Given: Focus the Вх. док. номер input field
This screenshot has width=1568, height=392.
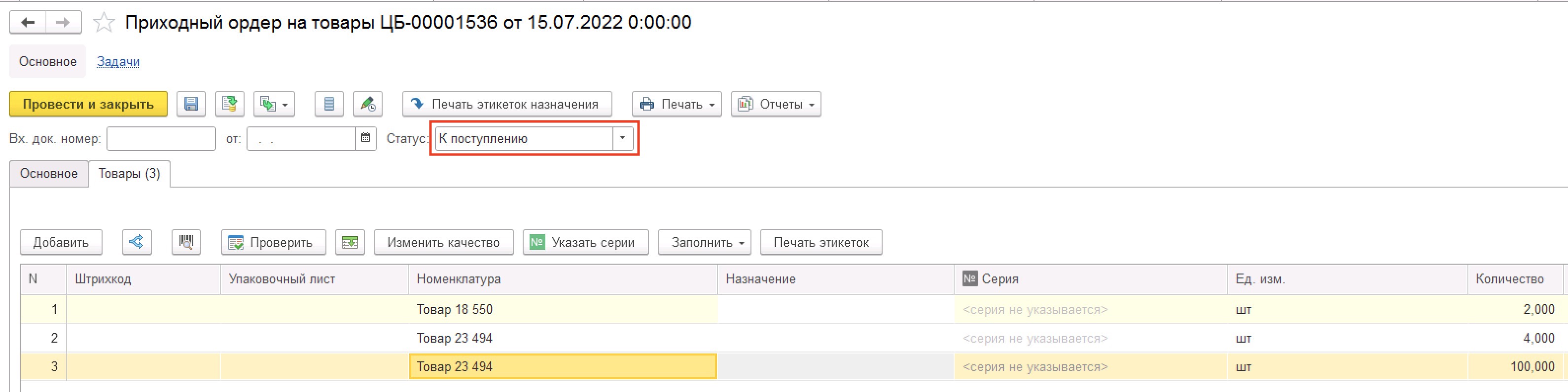Looking at the screenshot, I should coord(161,138).
